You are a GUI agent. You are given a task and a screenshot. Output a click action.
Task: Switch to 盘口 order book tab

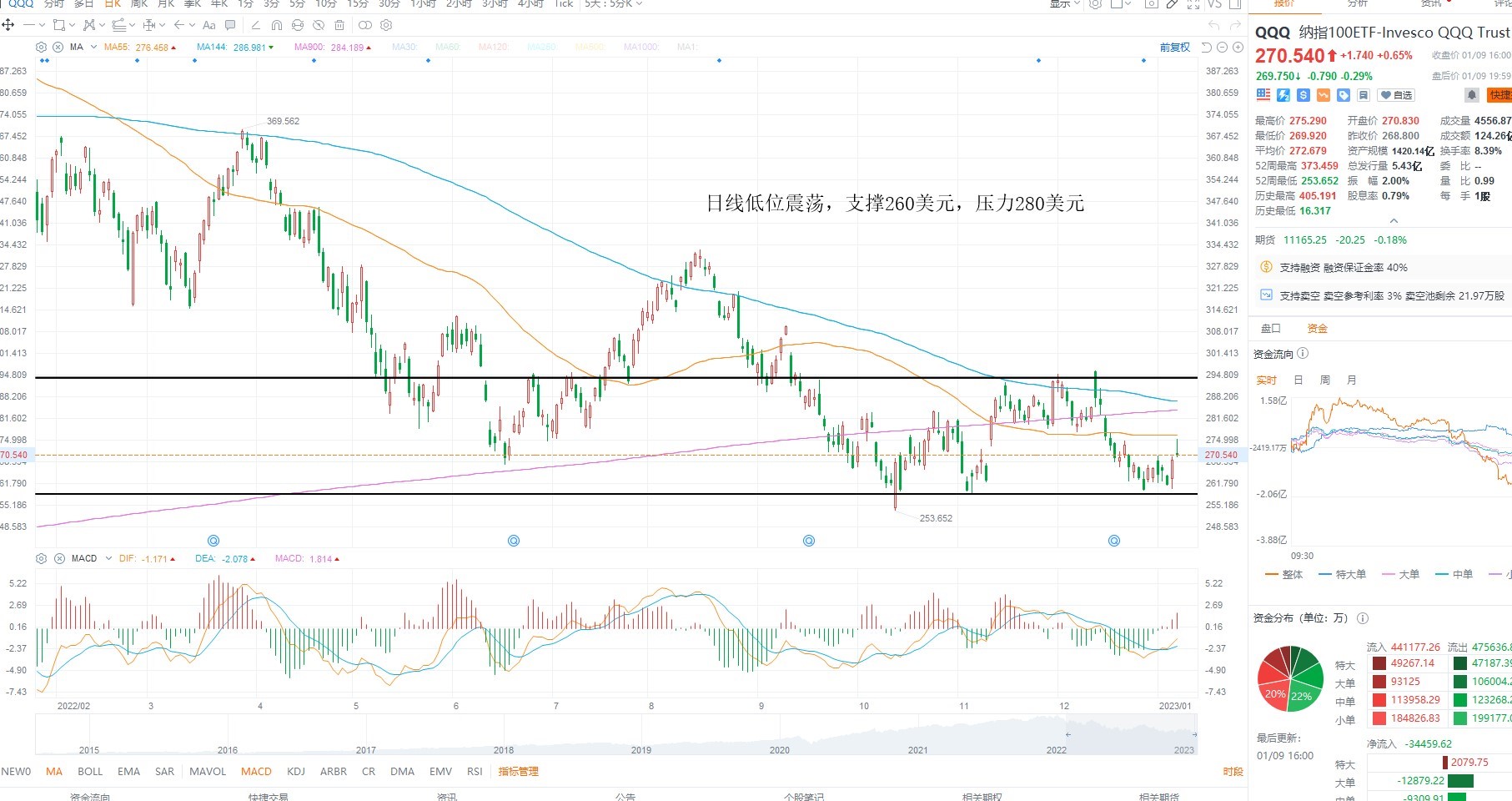[x=1271, y=329]
